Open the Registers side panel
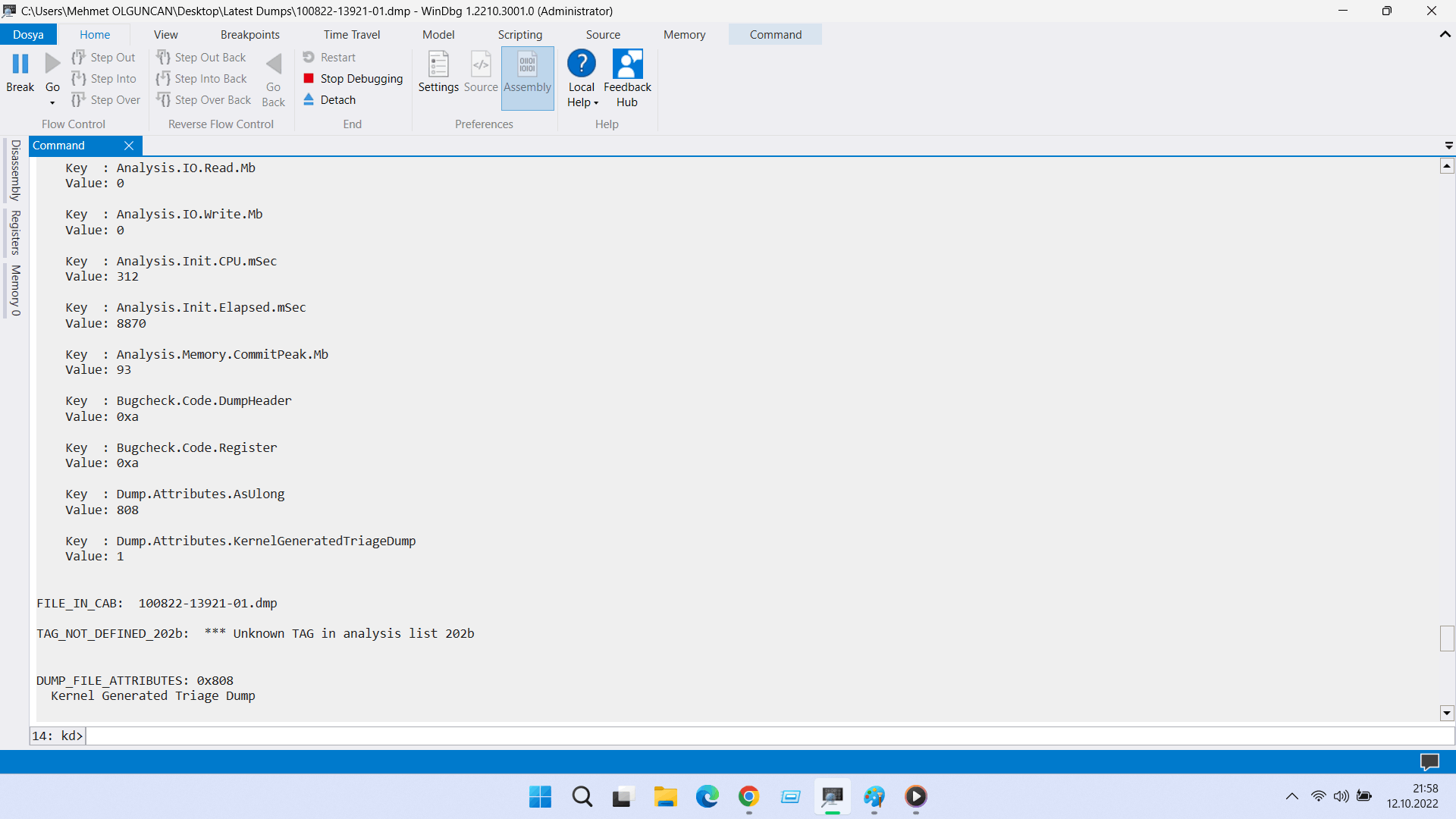 coord(15,232)
